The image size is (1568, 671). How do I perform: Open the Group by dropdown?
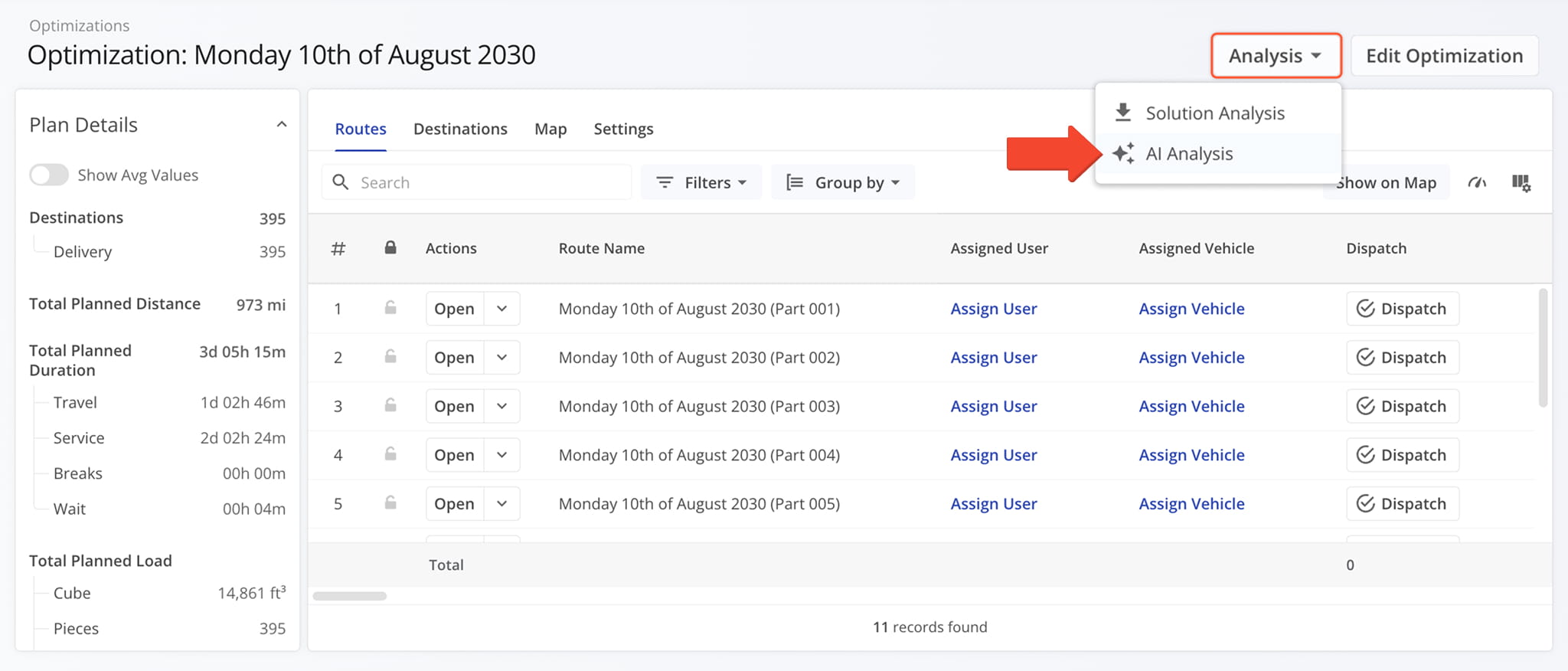(x=843, y=182)
